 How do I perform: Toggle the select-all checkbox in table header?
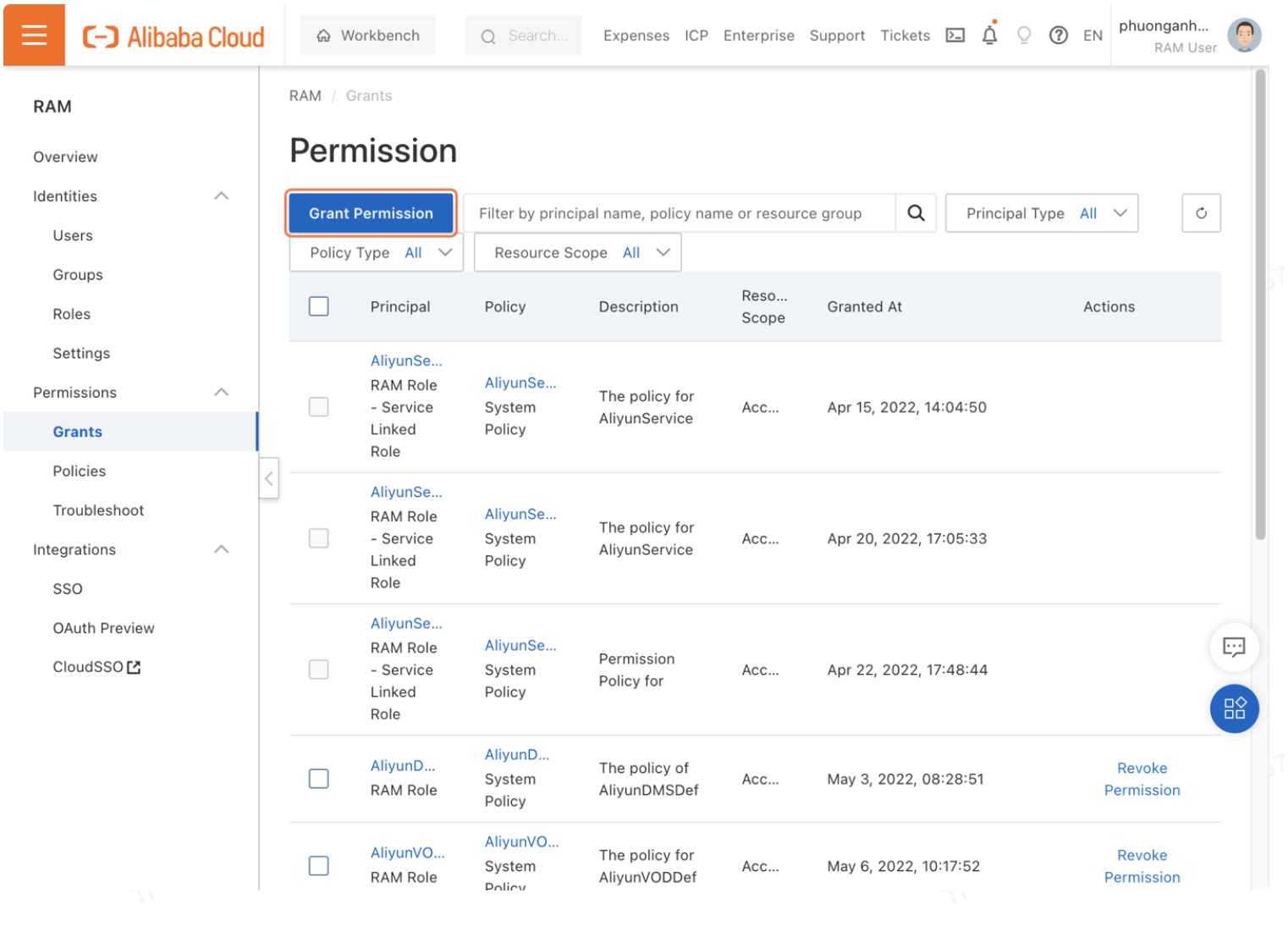click(x=319, y=306)
